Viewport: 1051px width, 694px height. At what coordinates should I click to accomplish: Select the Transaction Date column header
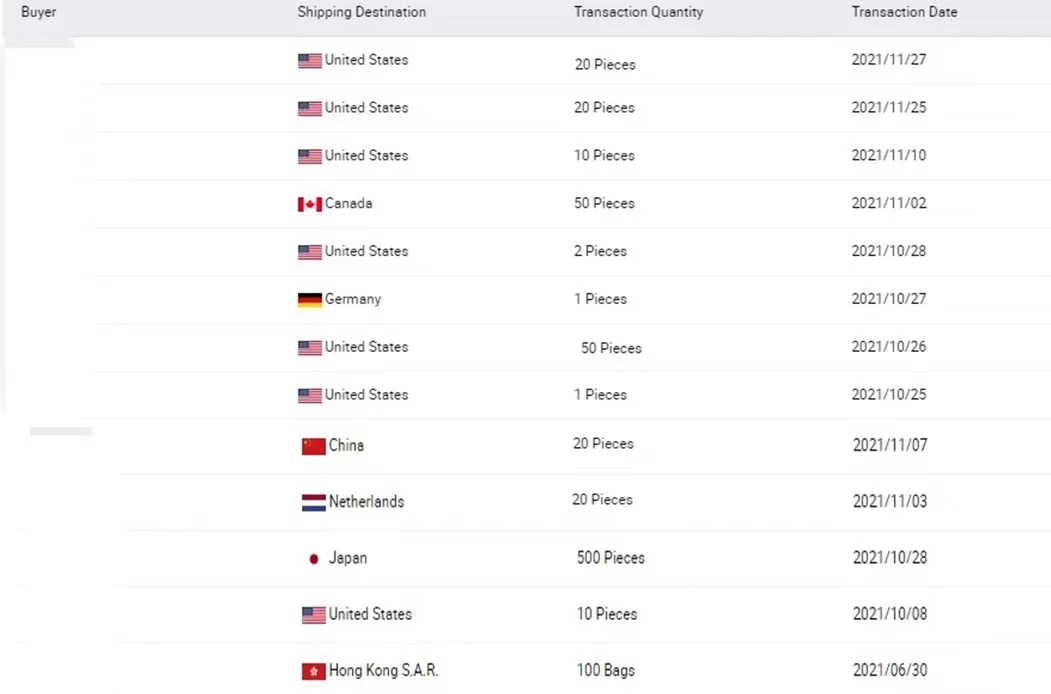pyautogui.click(x=904, y=12)
